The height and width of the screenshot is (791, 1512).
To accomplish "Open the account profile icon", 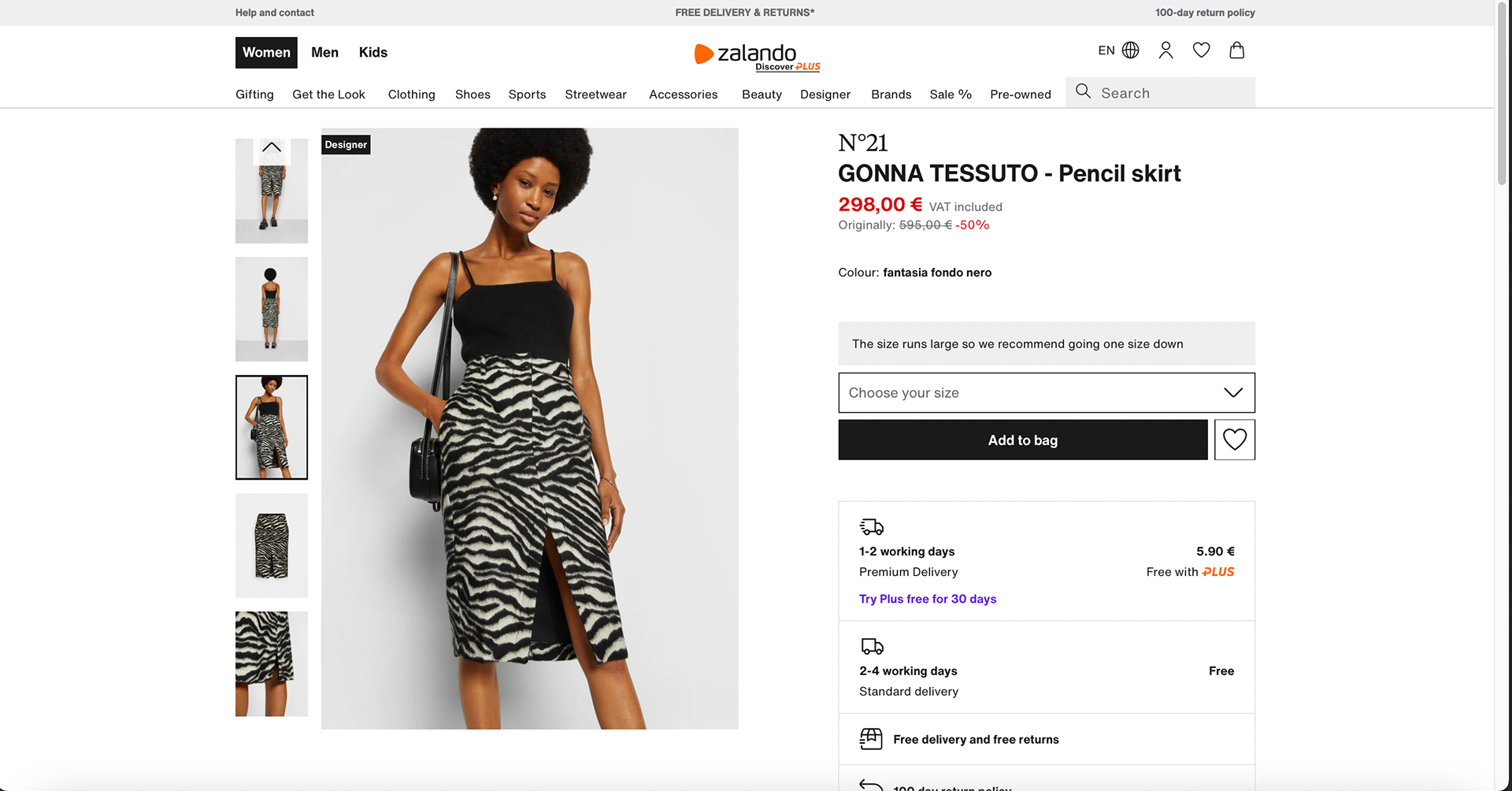I will pos(1165,50).
